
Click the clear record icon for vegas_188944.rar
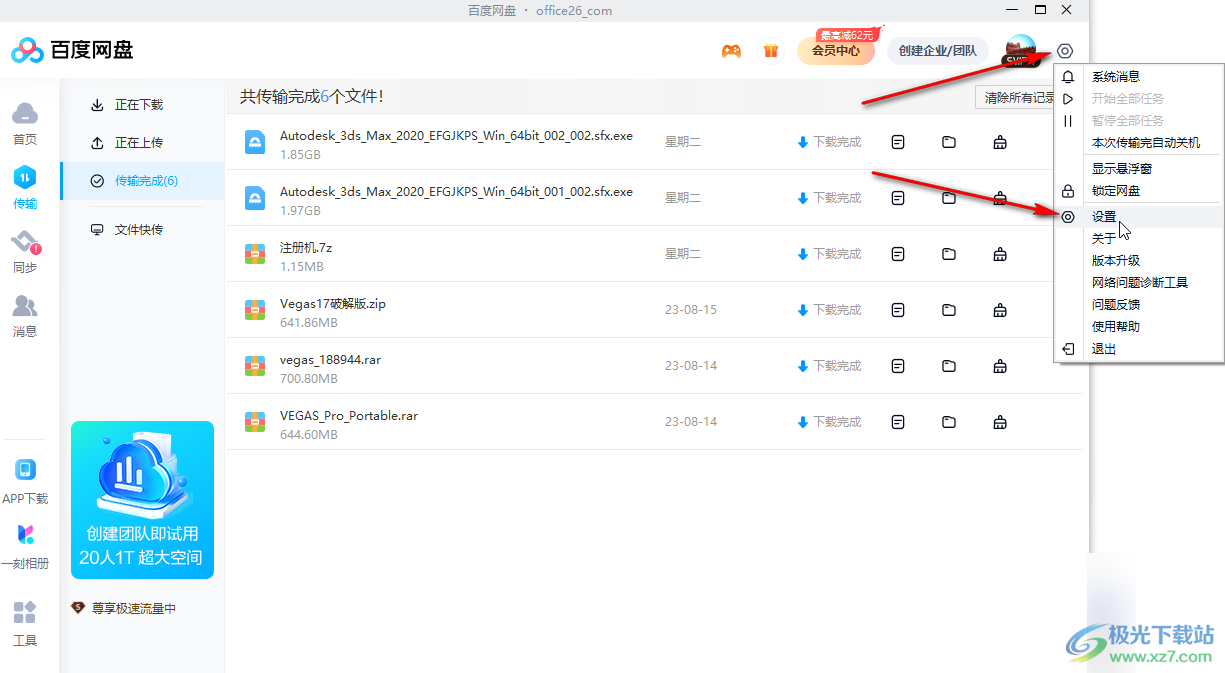pyautogui.click(x=1000, y=366)
